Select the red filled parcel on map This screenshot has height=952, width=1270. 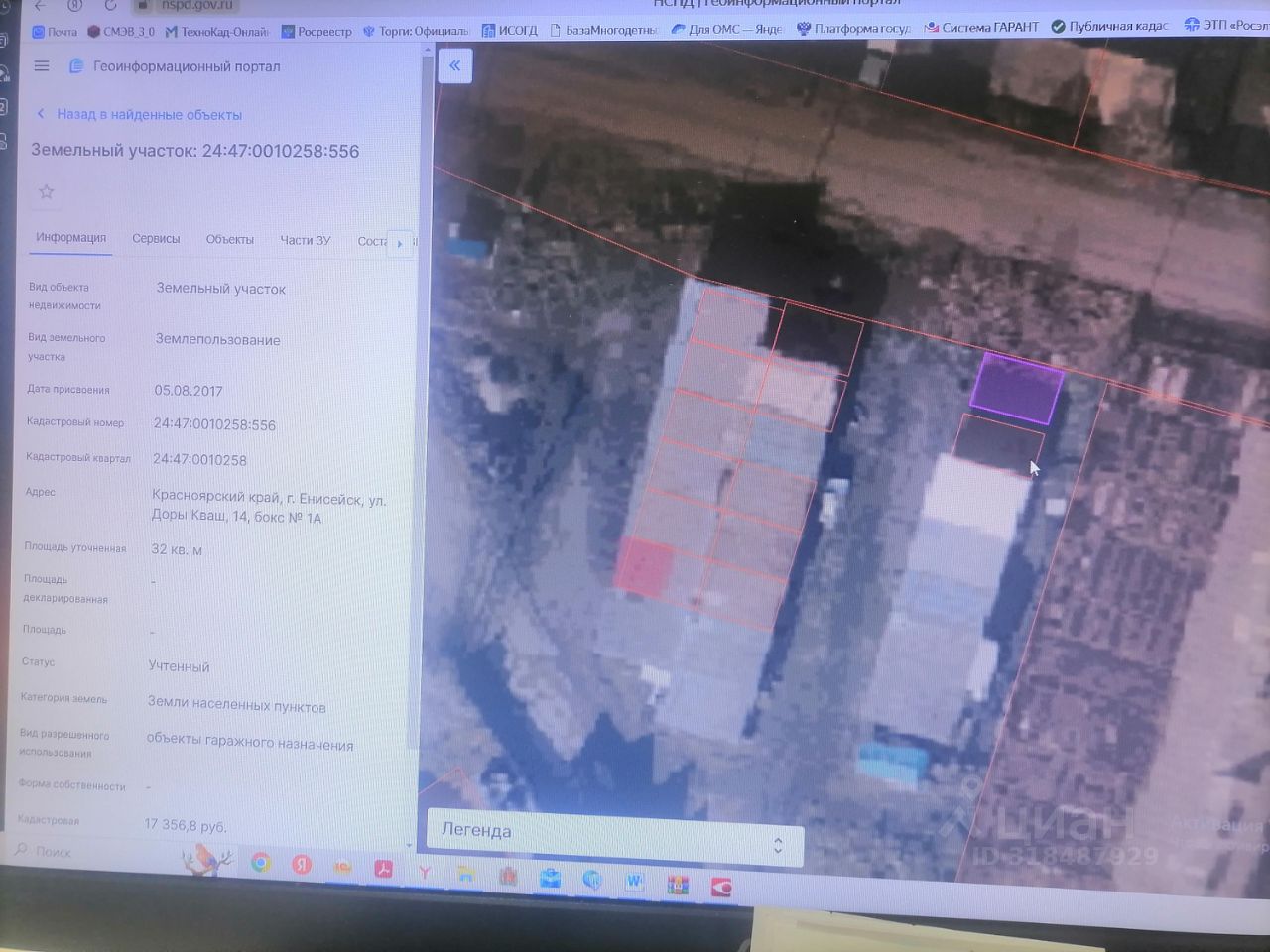[x=644, y=568]
